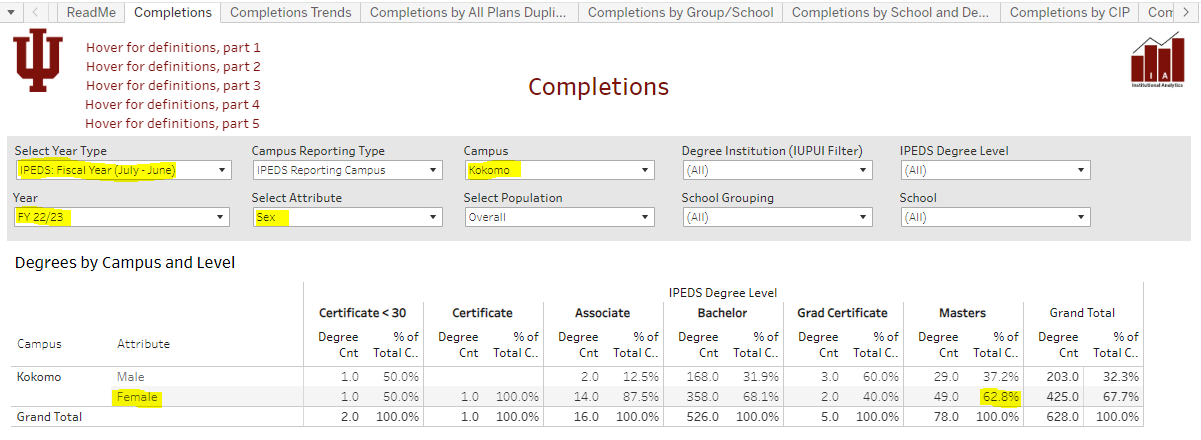Open the Select Year Type dropdown
The width and height of the screenshot is (1201, 440).
pos(122,171)
